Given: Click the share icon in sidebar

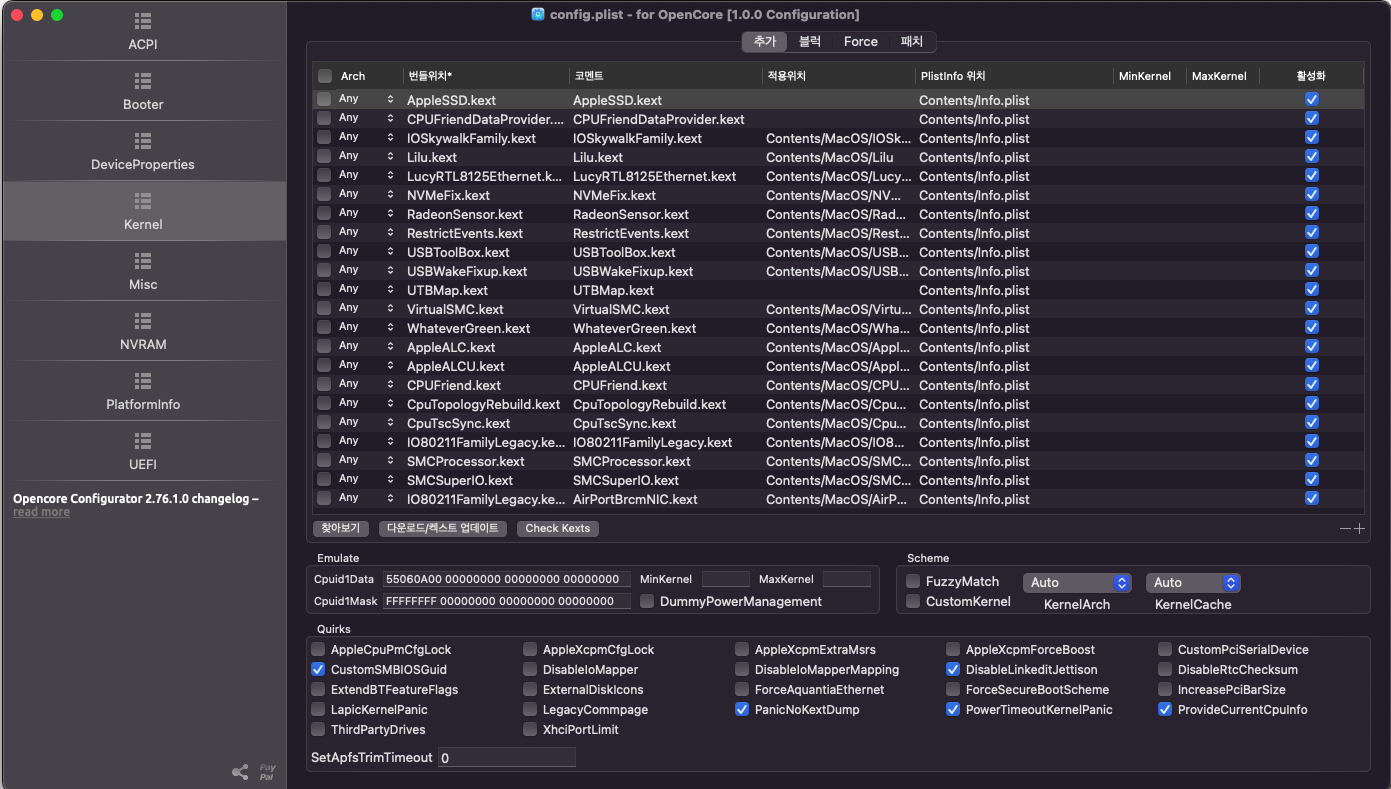Looking at the screenshot, I should (240, 772).
